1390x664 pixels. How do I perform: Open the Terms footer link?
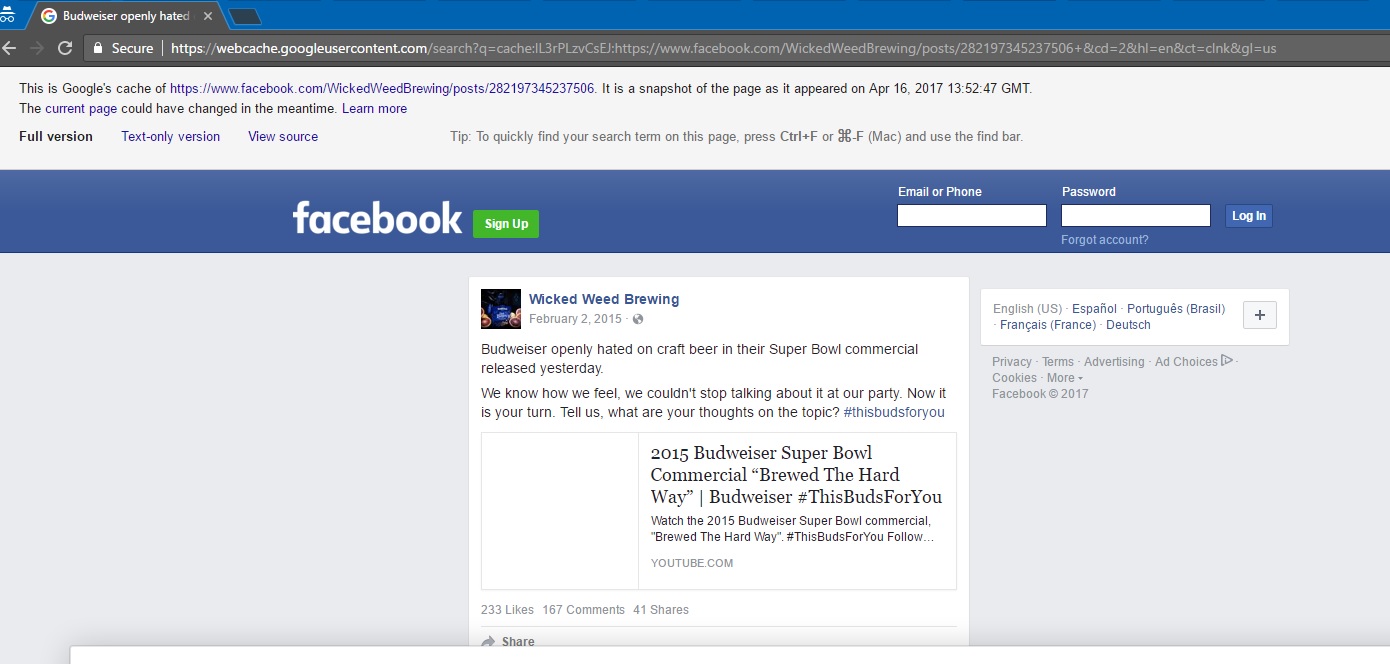tap(1058, 362)
